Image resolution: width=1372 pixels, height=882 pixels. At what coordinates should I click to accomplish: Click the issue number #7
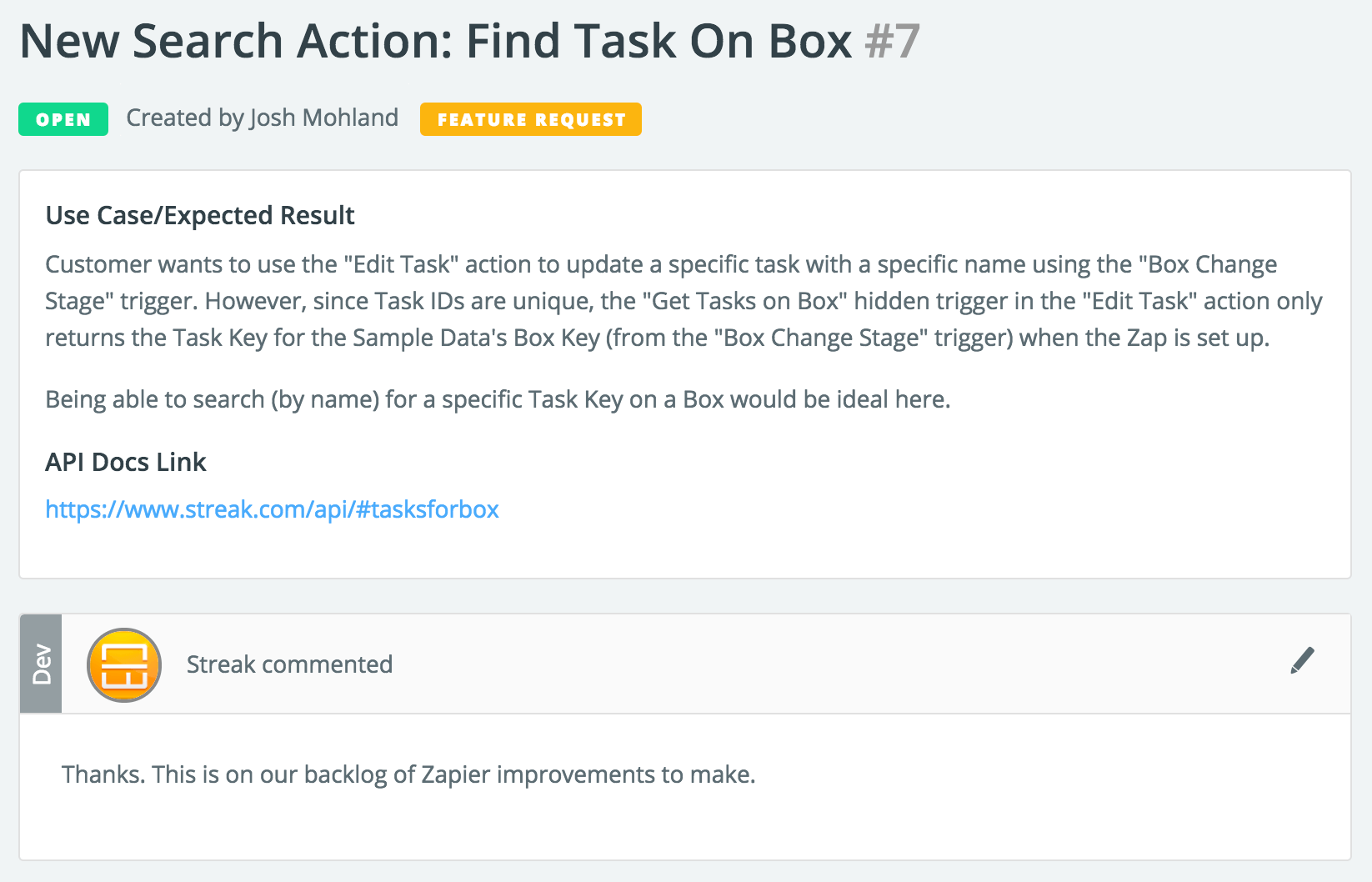pyautogui.click(x=892, y=41)
